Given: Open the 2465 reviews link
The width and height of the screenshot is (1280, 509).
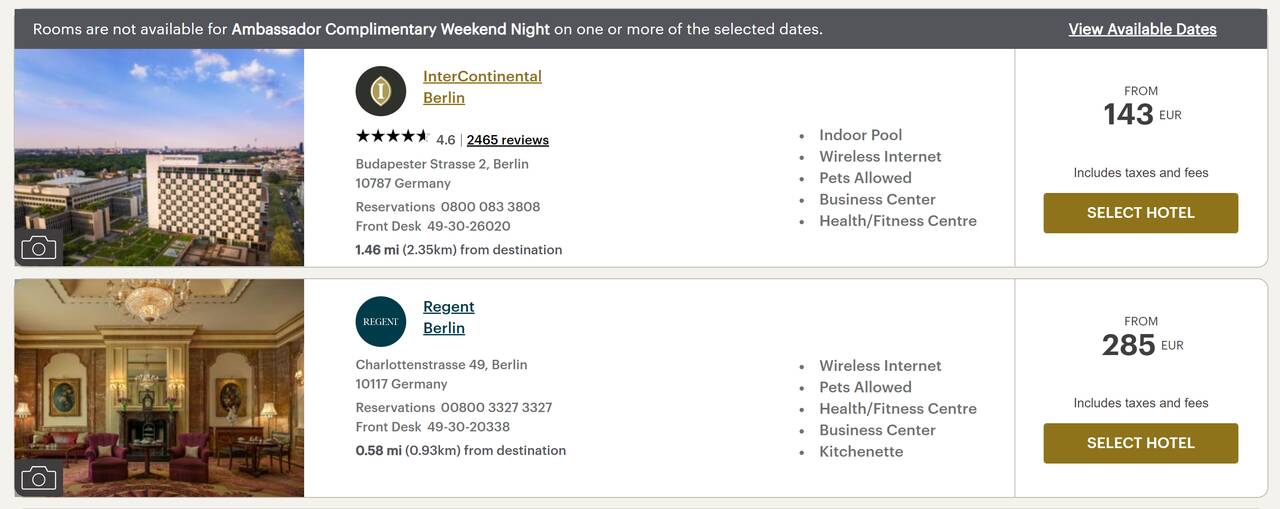Looking at the screenshot, I should pos(508,140).
